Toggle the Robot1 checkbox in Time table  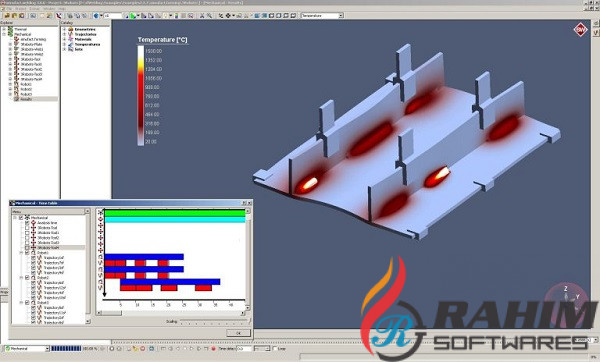27,253
